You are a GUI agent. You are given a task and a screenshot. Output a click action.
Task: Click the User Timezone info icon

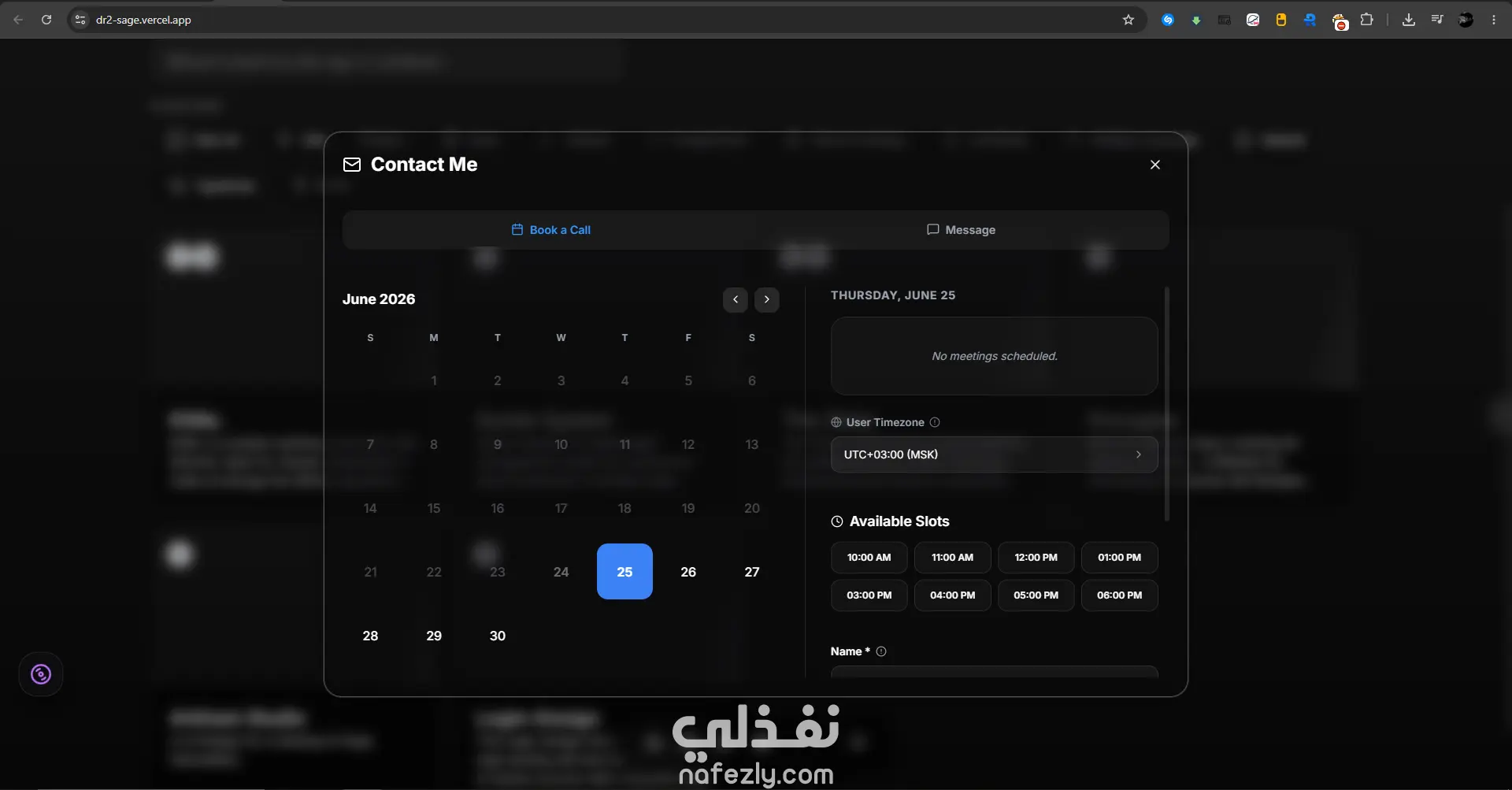935,422
